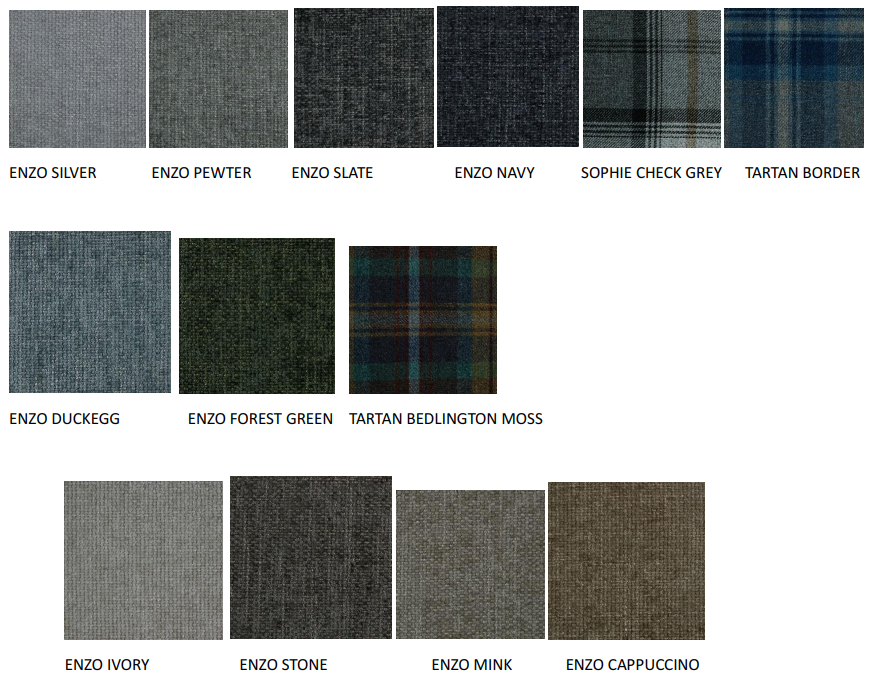875x682 pixels.
Task: Pick the Enzo Forest Green swatch
Action: point(257,316)
